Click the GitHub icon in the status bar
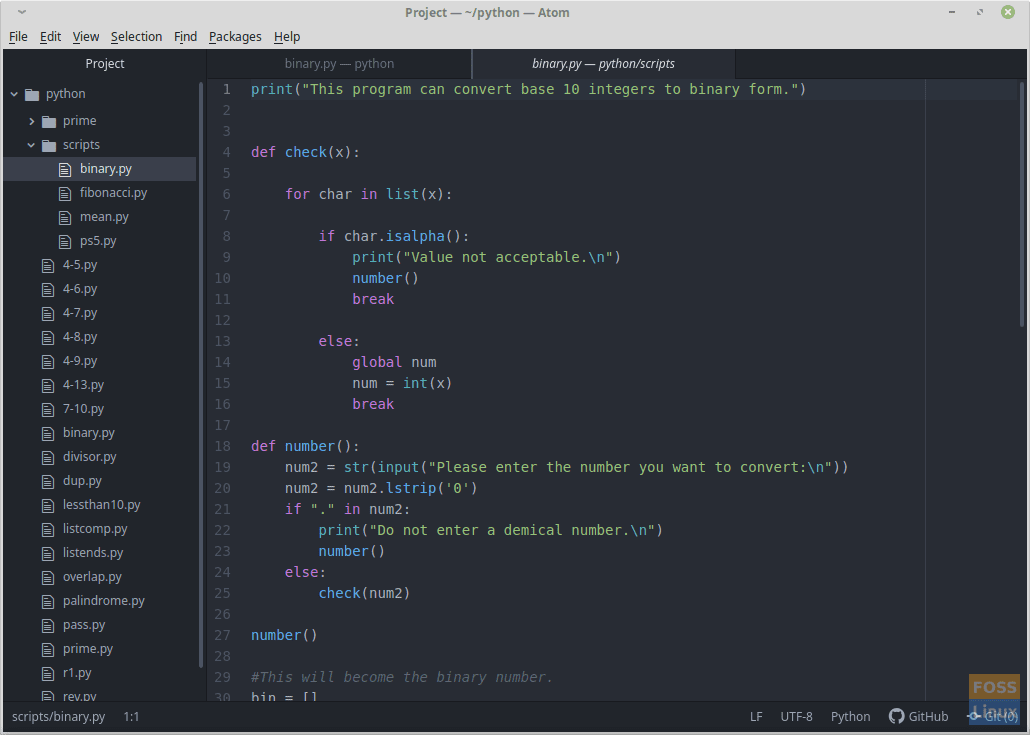Image resolution: width=1030 pixels, height=735 pixels. [897, 716]
